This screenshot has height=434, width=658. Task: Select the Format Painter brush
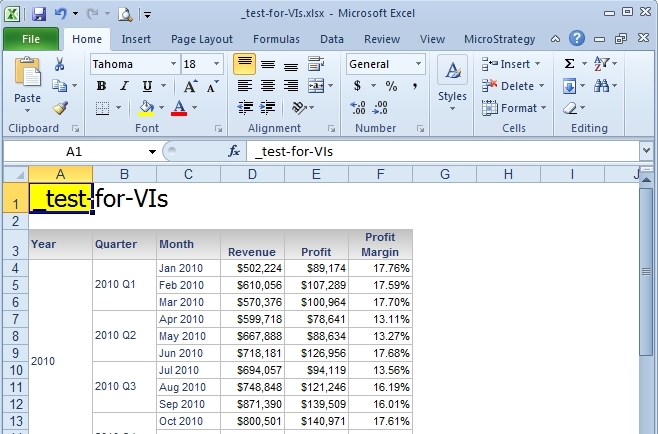pyautogui.click(x=59, y=107)
